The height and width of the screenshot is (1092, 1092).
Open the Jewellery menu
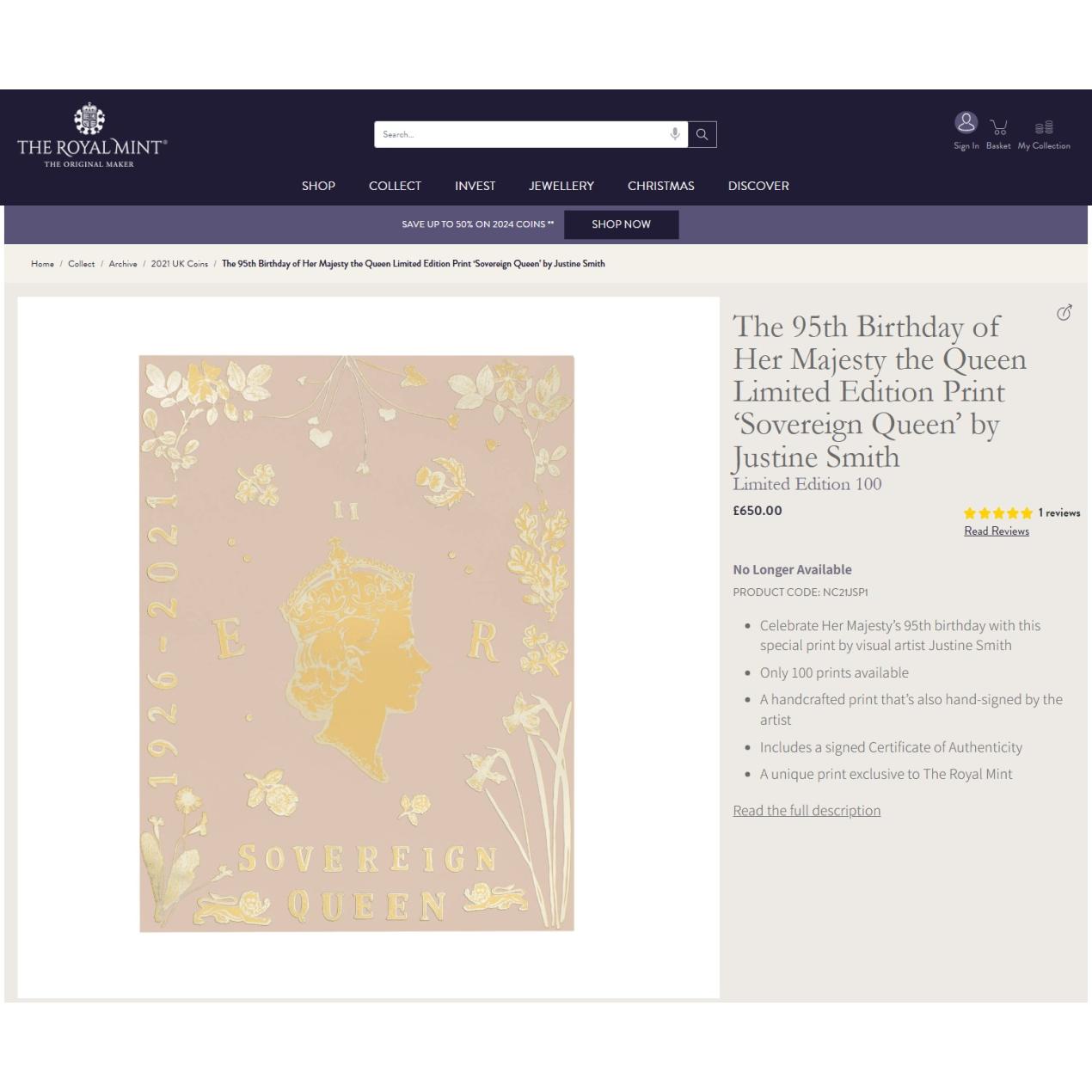(x=561, y=186)
